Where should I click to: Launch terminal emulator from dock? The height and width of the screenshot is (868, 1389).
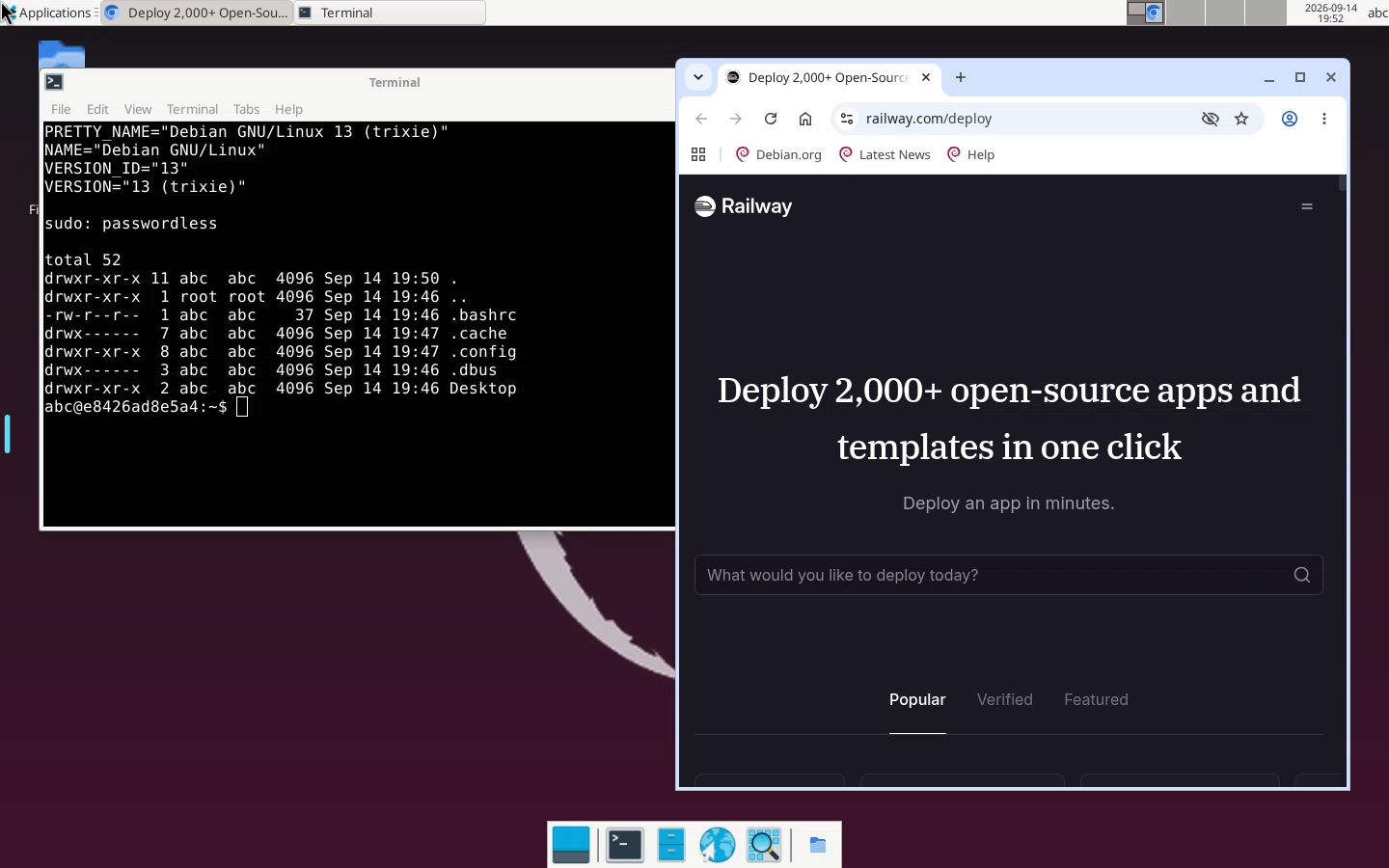pos(625,845)
